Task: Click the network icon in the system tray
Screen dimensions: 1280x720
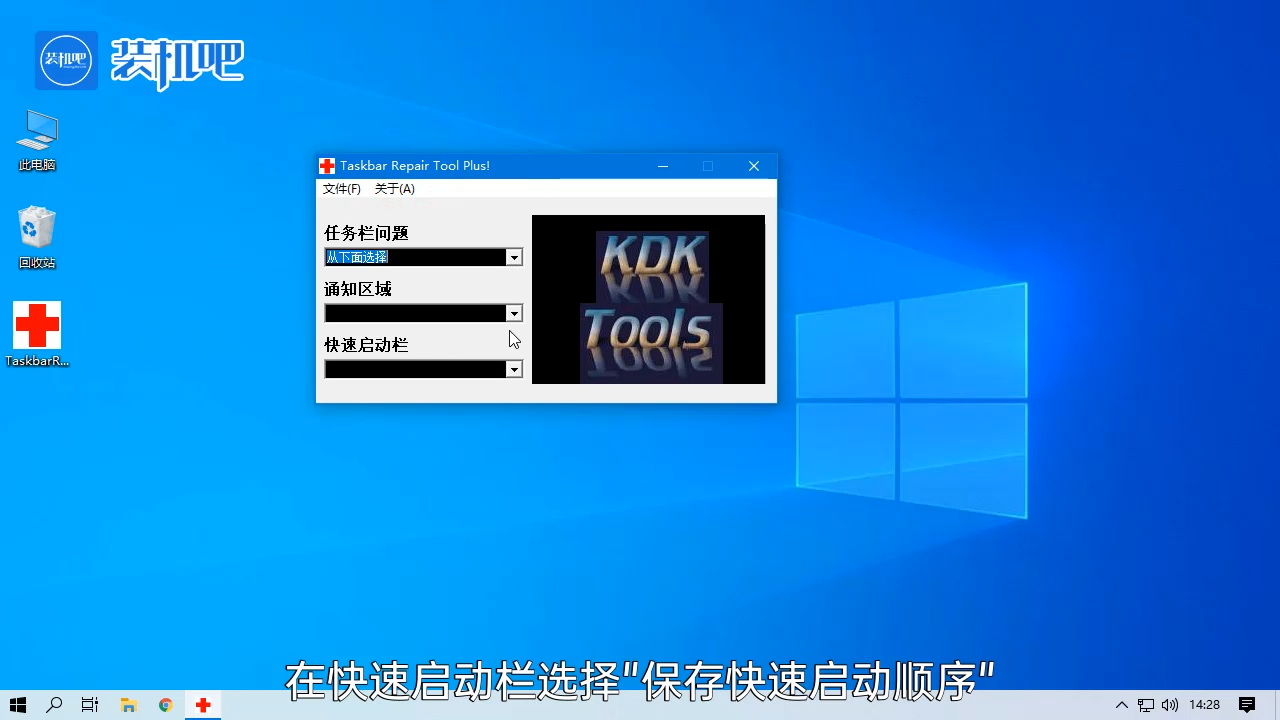Action: tap(1145, 705)
